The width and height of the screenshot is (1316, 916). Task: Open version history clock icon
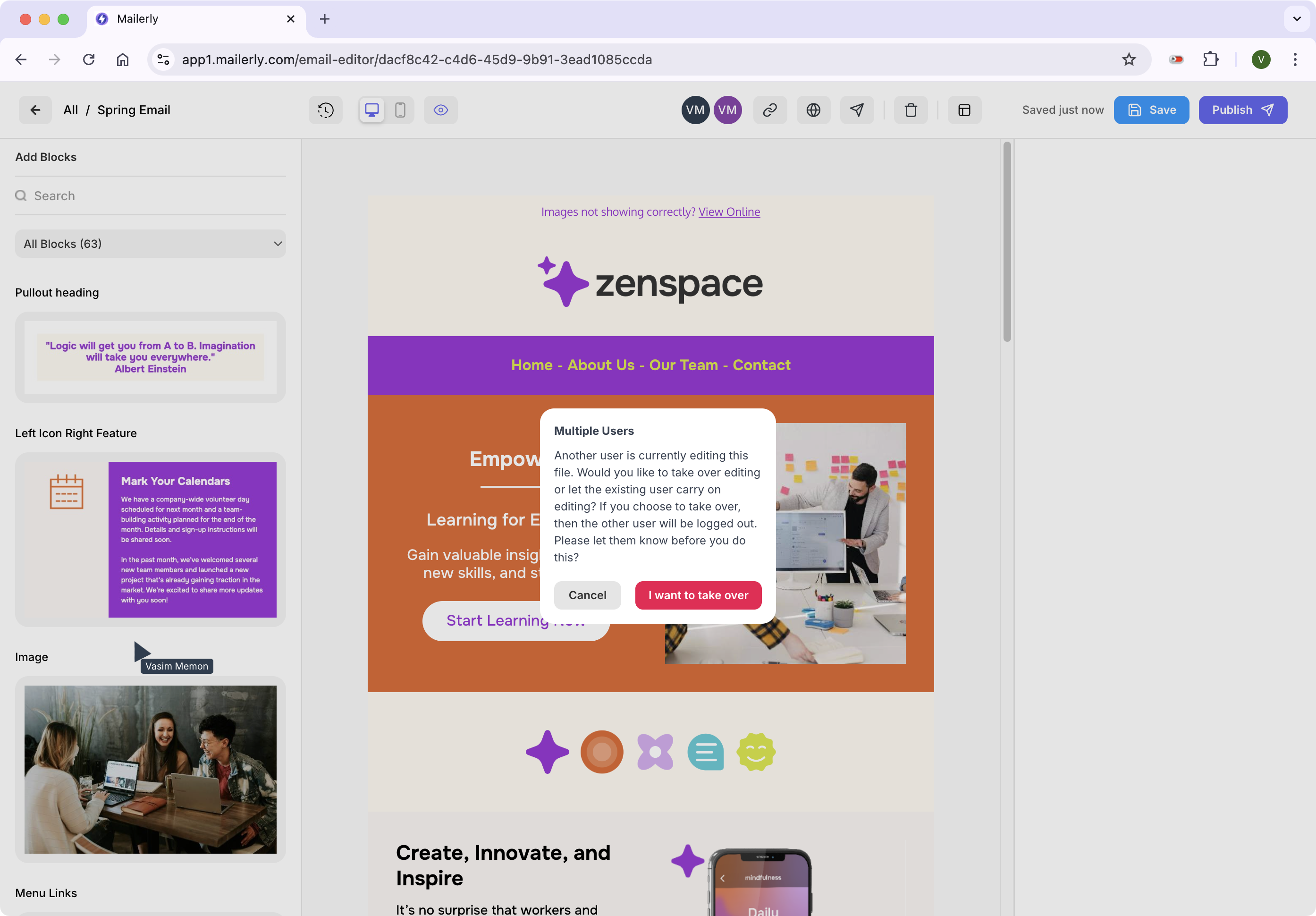tap(326, 110)
